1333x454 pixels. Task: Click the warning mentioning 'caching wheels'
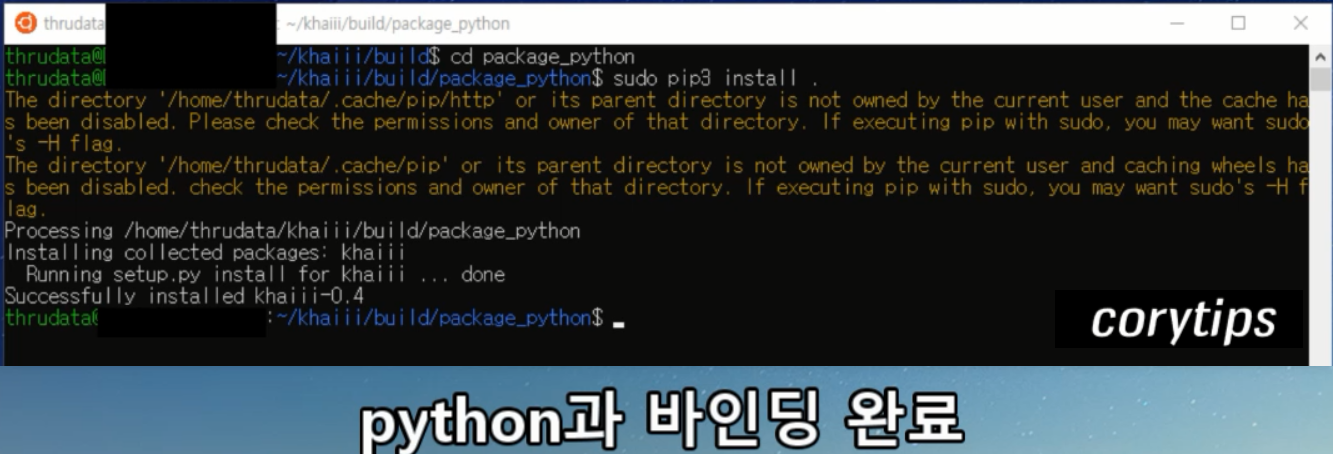tap(657, 187)
